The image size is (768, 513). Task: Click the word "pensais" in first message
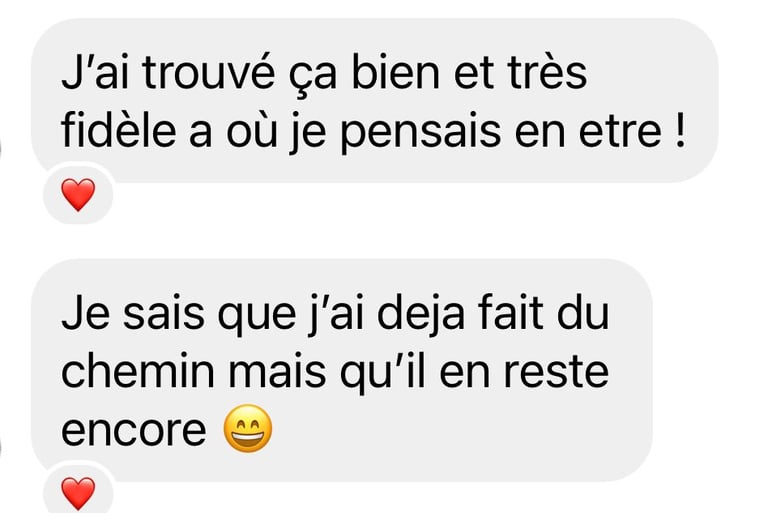420,132
